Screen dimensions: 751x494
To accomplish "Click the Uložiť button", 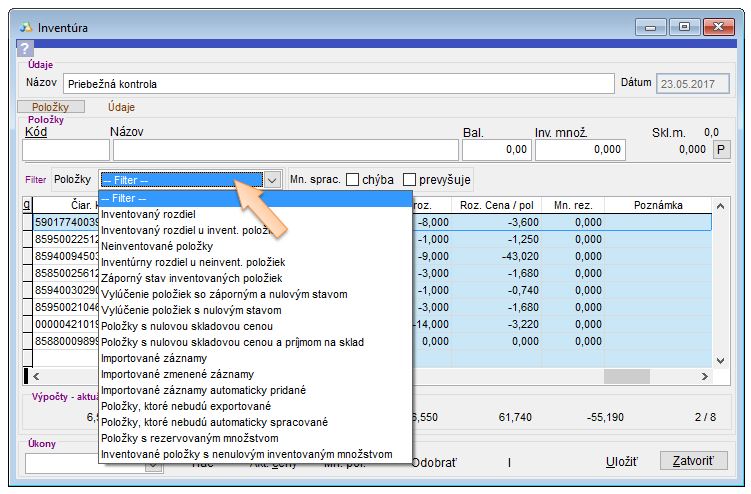I will [621, 462].
